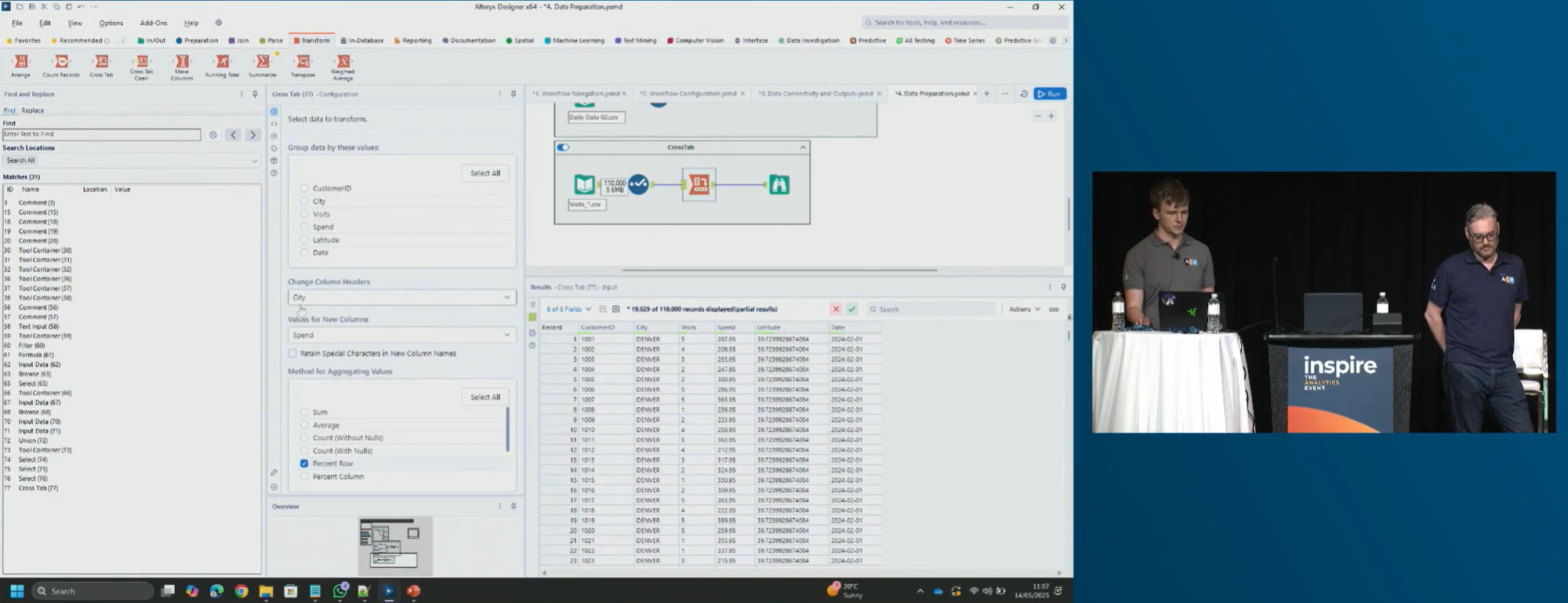
Task: Open Google Chrome from the taskbar
Action: 241,591
